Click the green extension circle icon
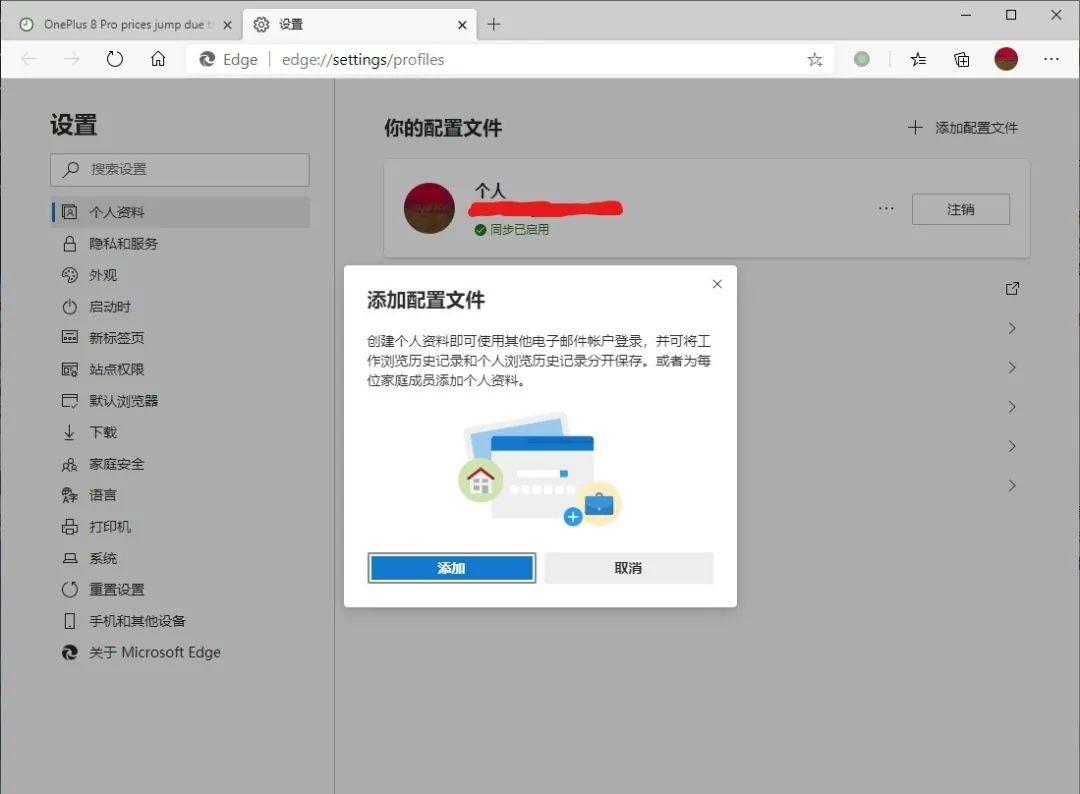Image resolution: width=1080 pixels, height=794 pixels. (862, 59)
